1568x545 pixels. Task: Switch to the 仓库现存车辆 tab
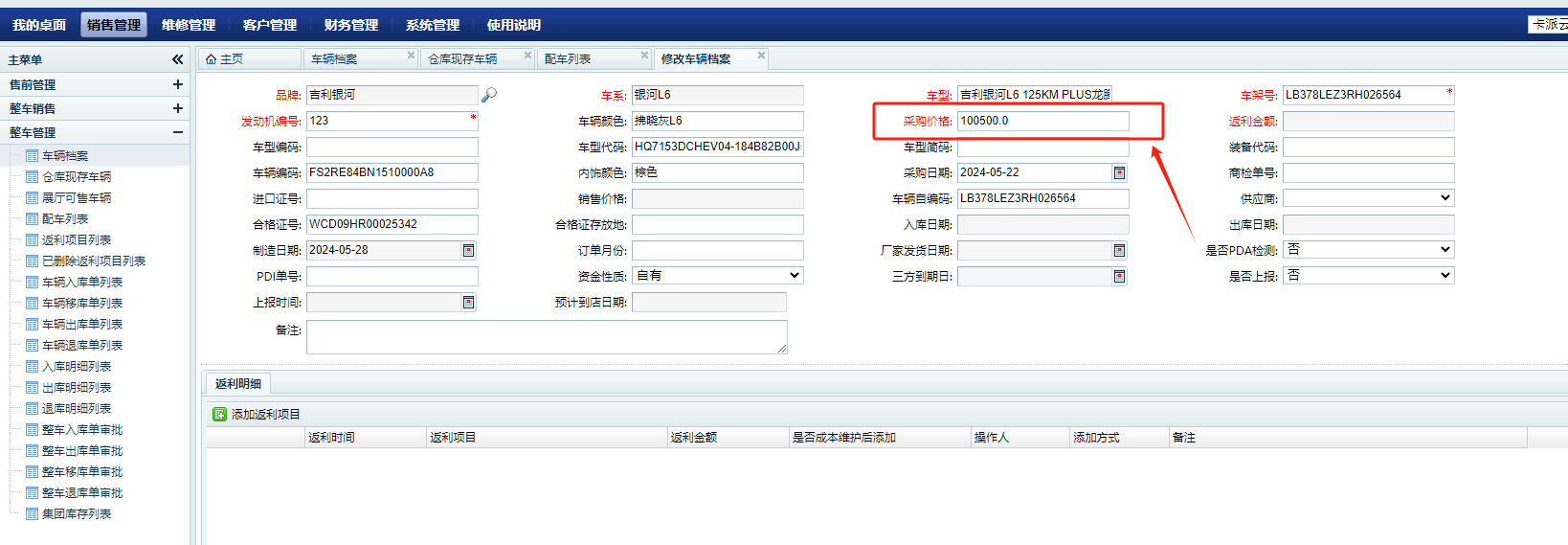tap(462, 59)
